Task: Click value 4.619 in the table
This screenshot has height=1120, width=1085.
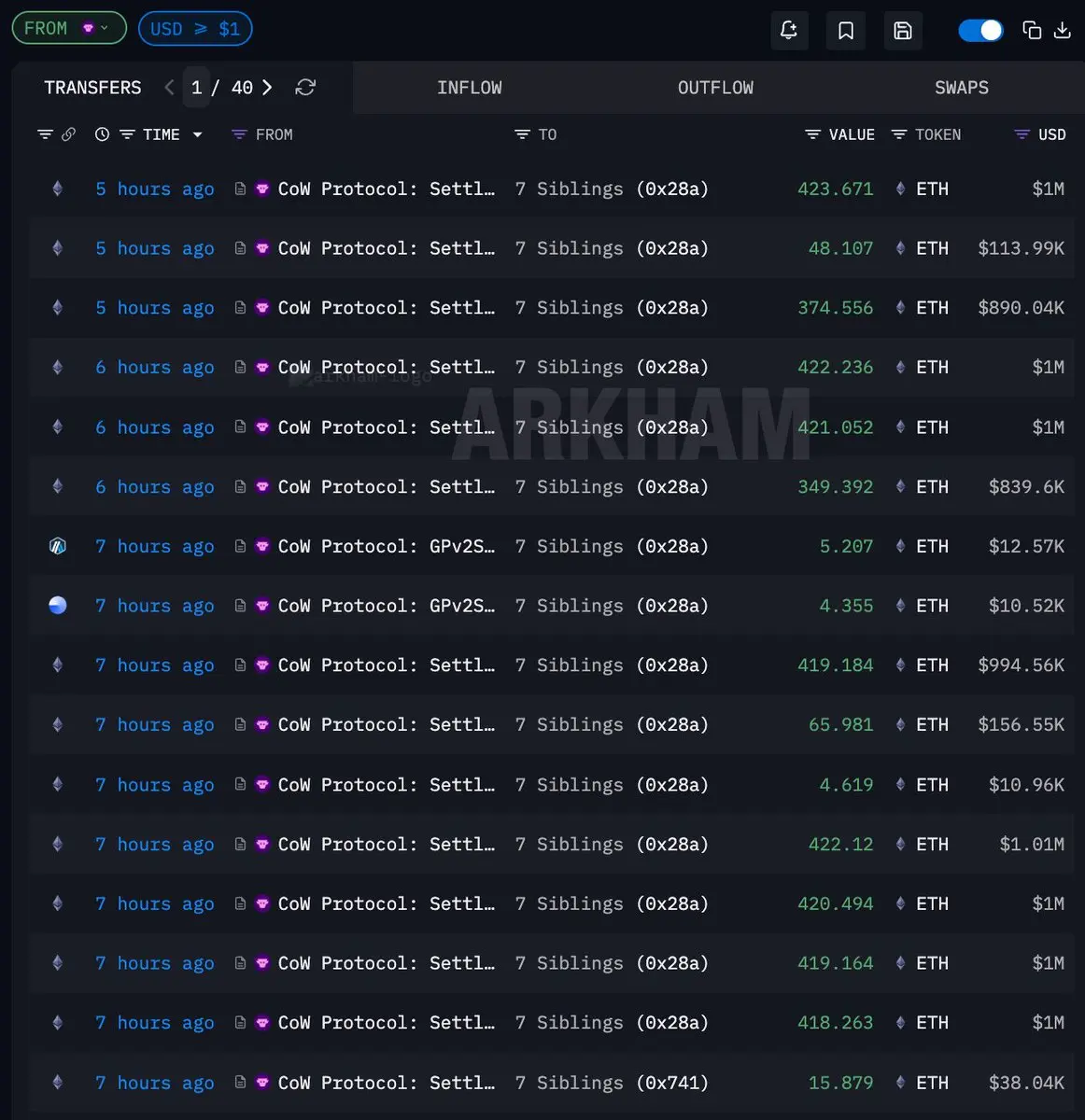Action: click(x=846, y=784)
